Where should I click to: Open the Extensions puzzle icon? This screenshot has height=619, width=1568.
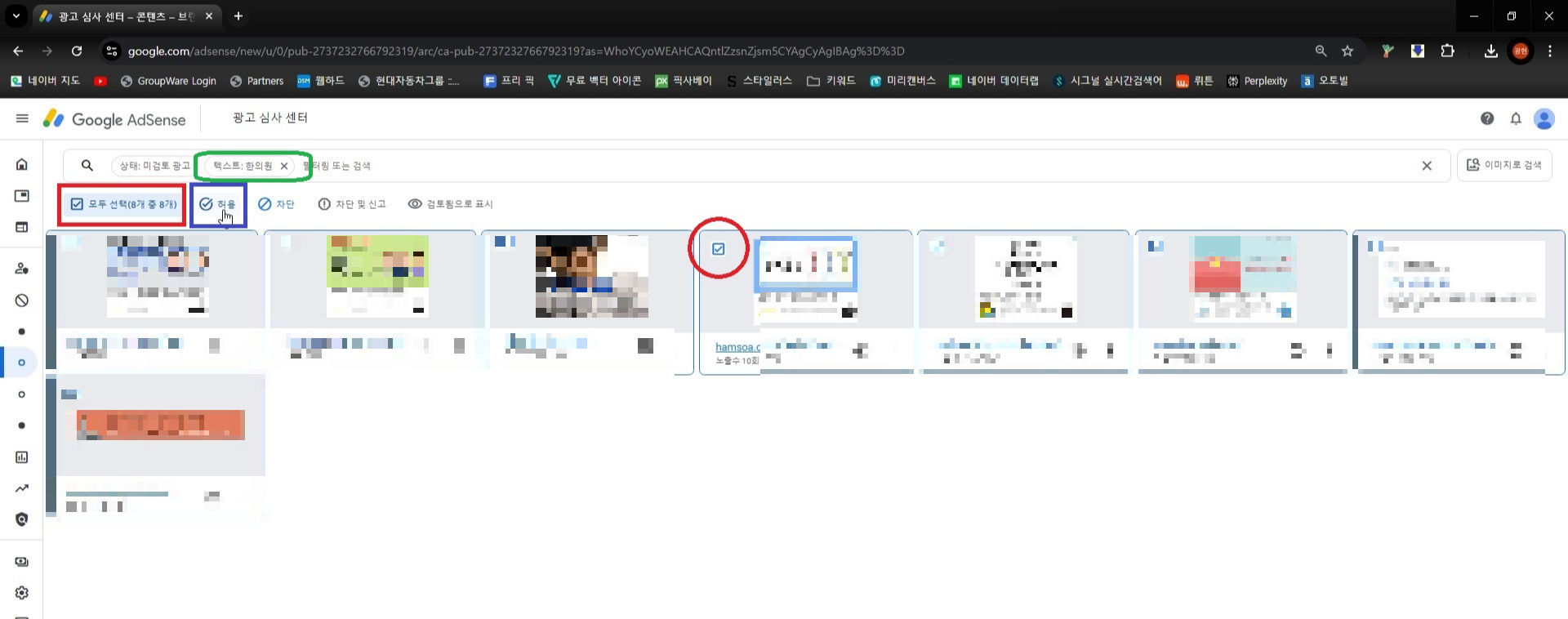click(x=1447, y=51)
